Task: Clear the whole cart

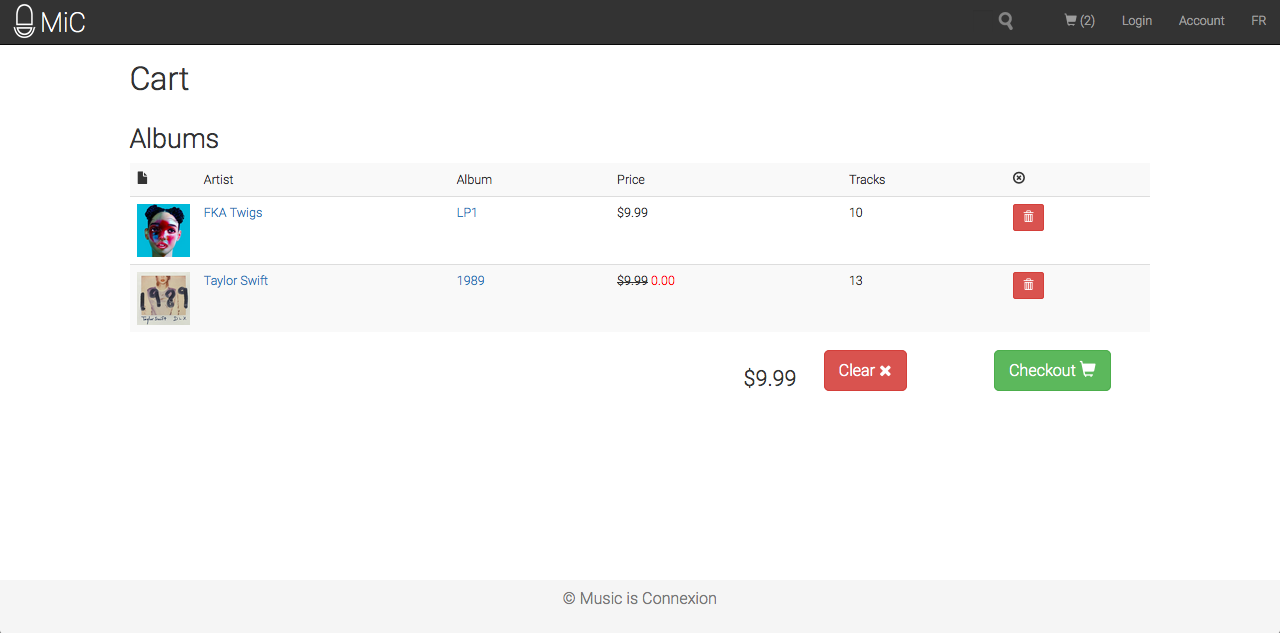Action: 865,370
